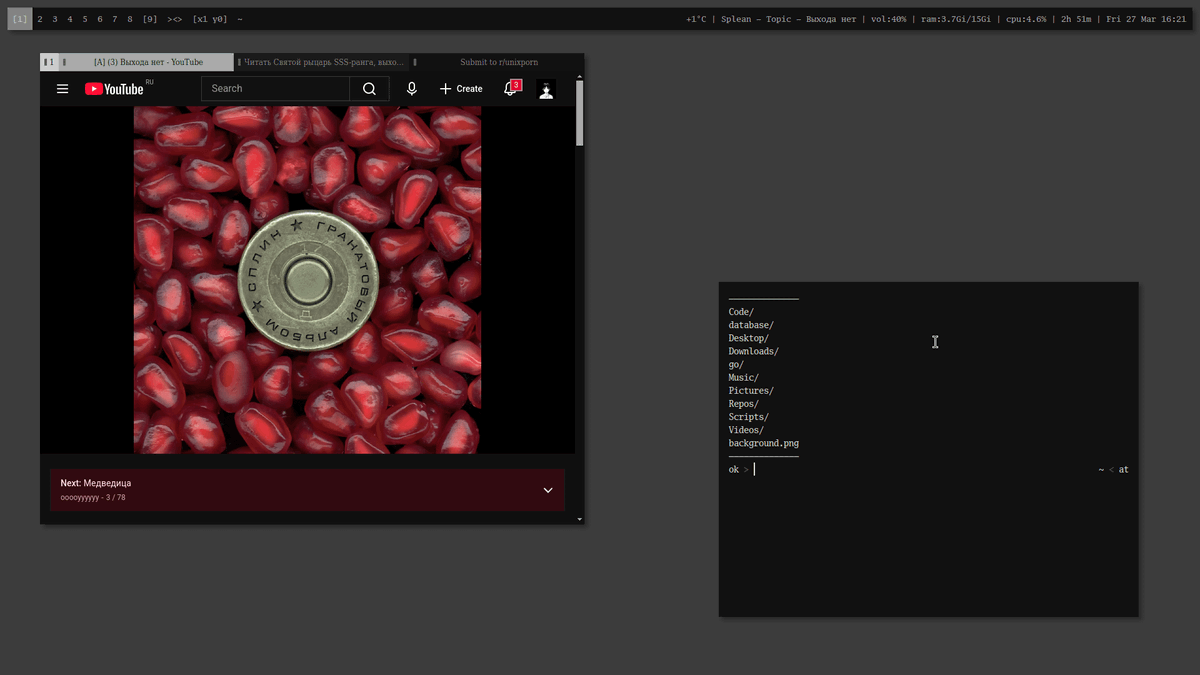Open YouTube notifications bell
The height and width of the screenshot is (675, 1200).
tap(511, 88)
